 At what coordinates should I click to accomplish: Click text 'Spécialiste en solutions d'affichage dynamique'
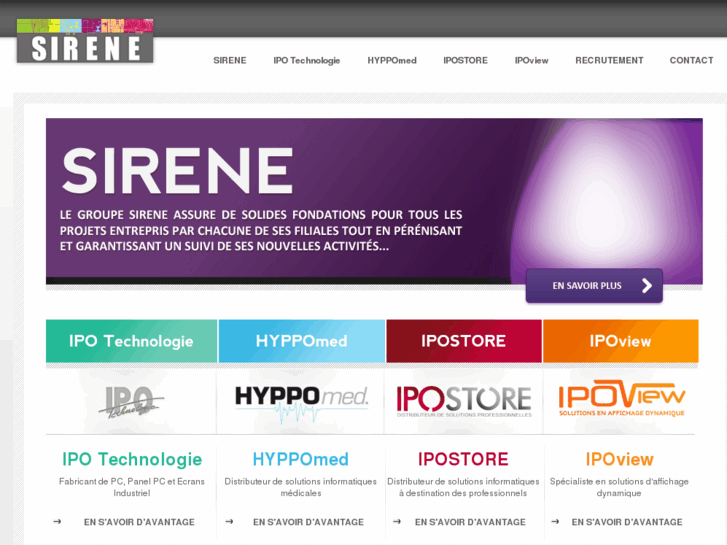(x=619, y=487)
